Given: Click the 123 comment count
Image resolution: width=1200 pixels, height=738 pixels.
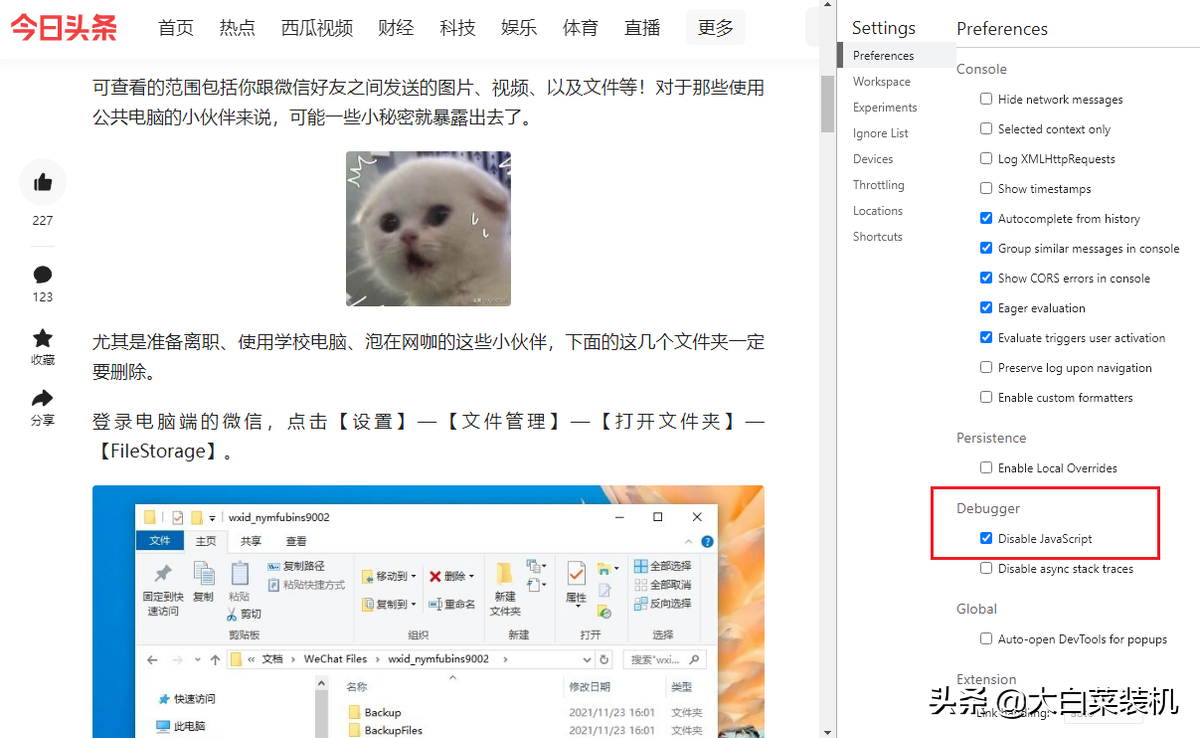Looking at the screenshot, I should point(42,297).
